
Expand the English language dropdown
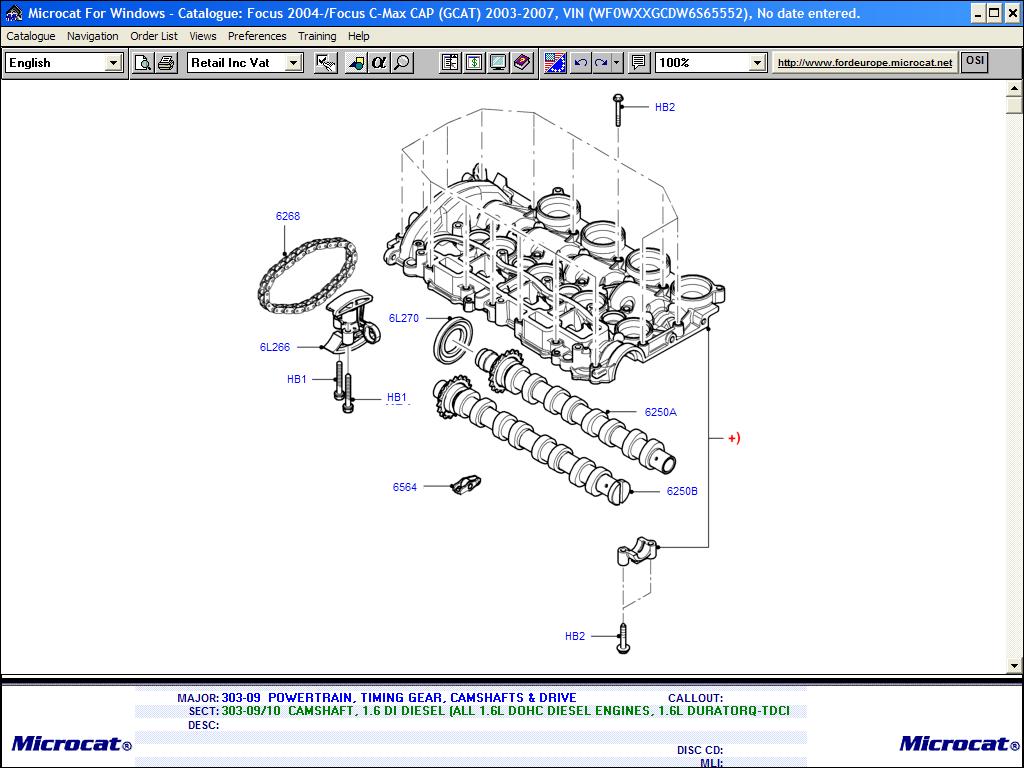(113, 63)
